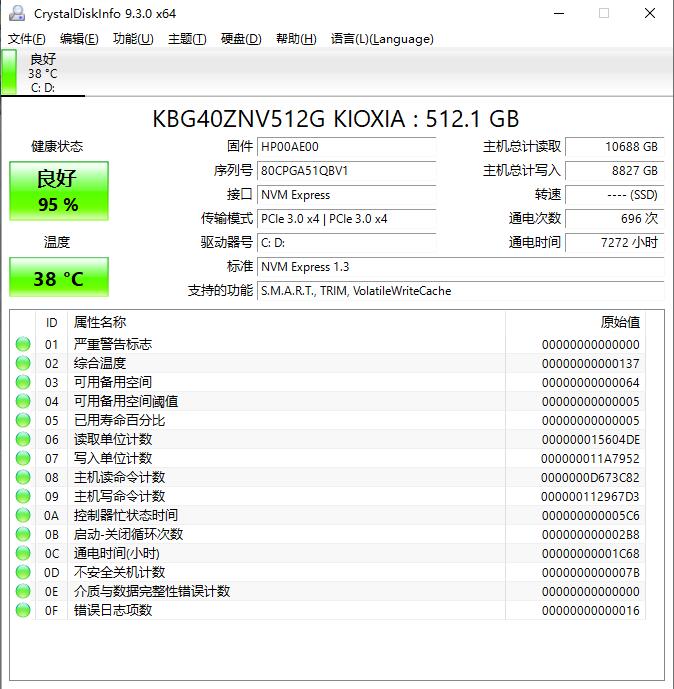Select the 综合温度 attribute name
Viewport: 674px width, 689px height.
[100, 363]
